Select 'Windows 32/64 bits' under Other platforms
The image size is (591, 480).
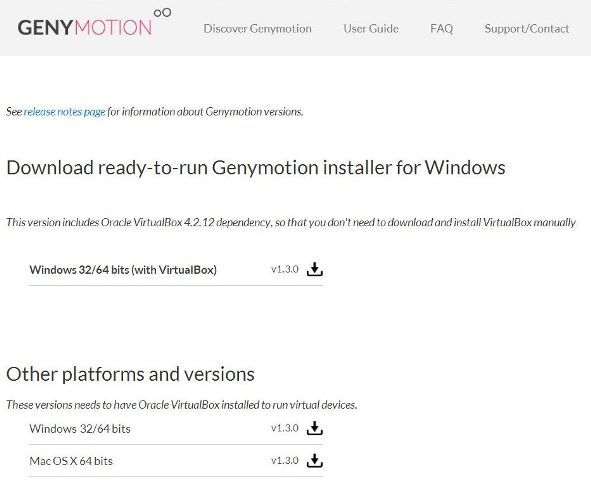(x=80, y=429)
